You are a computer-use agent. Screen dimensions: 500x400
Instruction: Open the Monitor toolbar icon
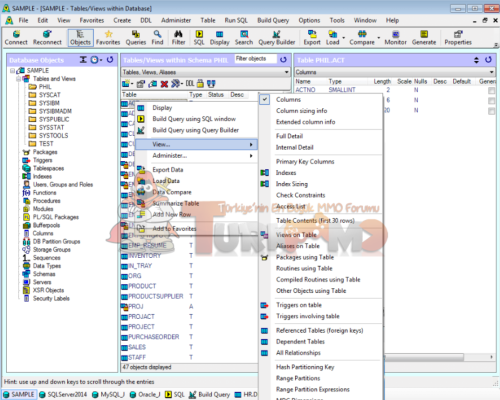(x=395, y=37)
